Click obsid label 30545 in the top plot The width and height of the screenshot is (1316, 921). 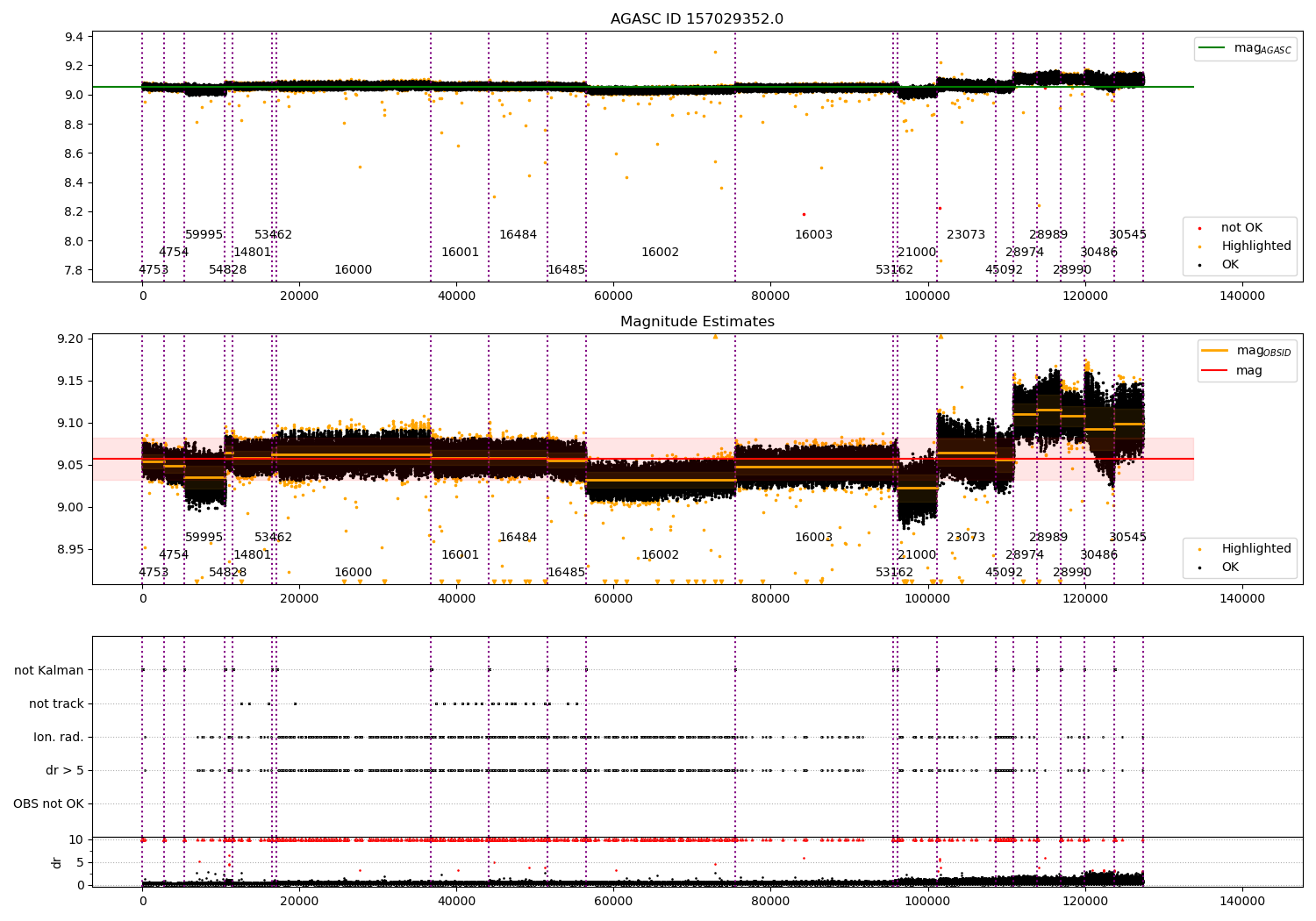1128,235
